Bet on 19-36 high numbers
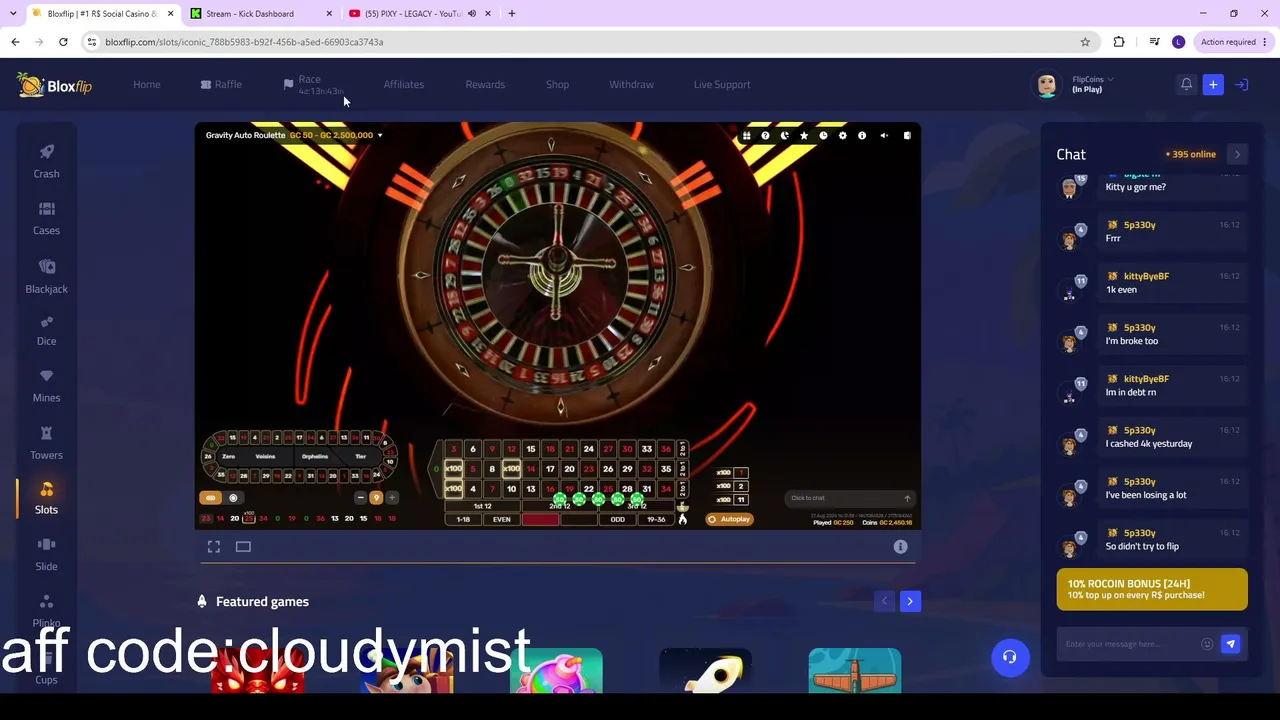1280x720 pixels. point(656,520)
